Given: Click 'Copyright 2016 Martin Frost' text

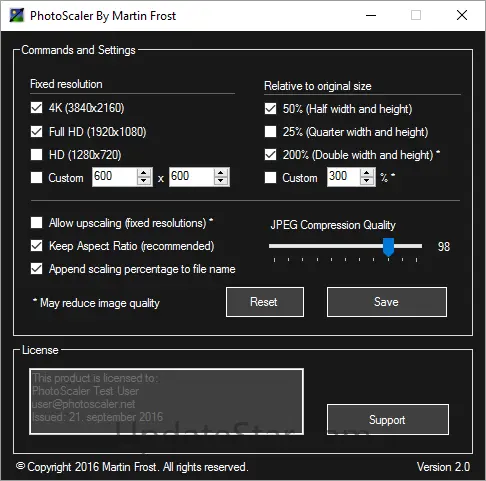Looking at the screenshot, I should pyautogui.click(x=92, y=467).
